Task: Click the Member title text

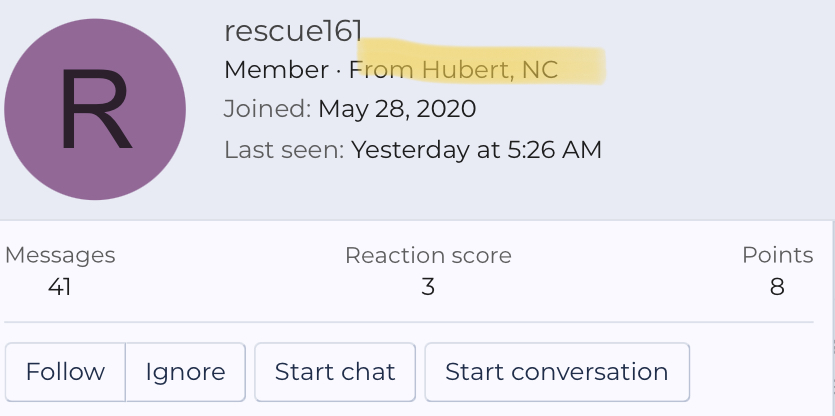Action: click(276, 70)
